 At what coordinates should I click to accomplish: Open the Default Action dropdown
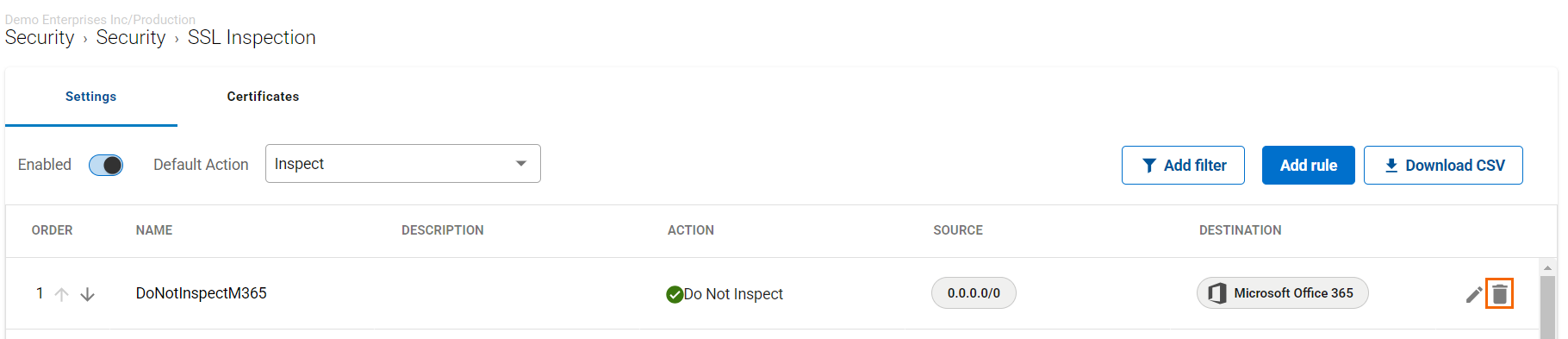click(402, 164)
